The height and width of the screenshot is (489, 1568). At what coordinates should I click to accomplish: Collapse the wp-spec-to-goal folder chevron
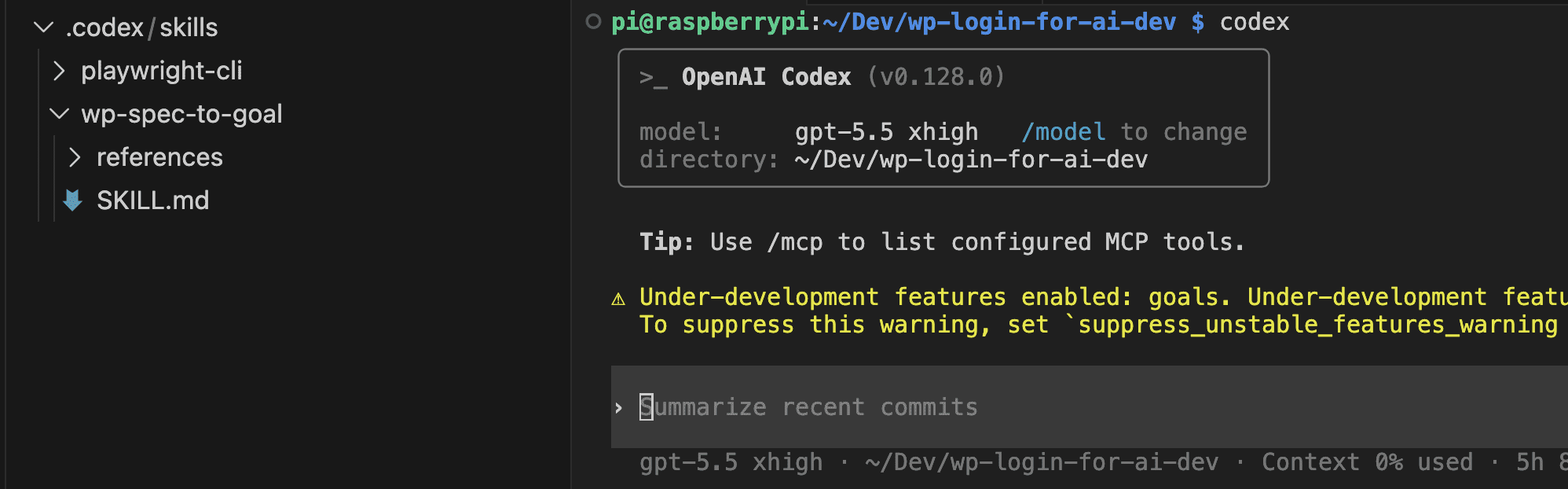click(x=59, y=114)
